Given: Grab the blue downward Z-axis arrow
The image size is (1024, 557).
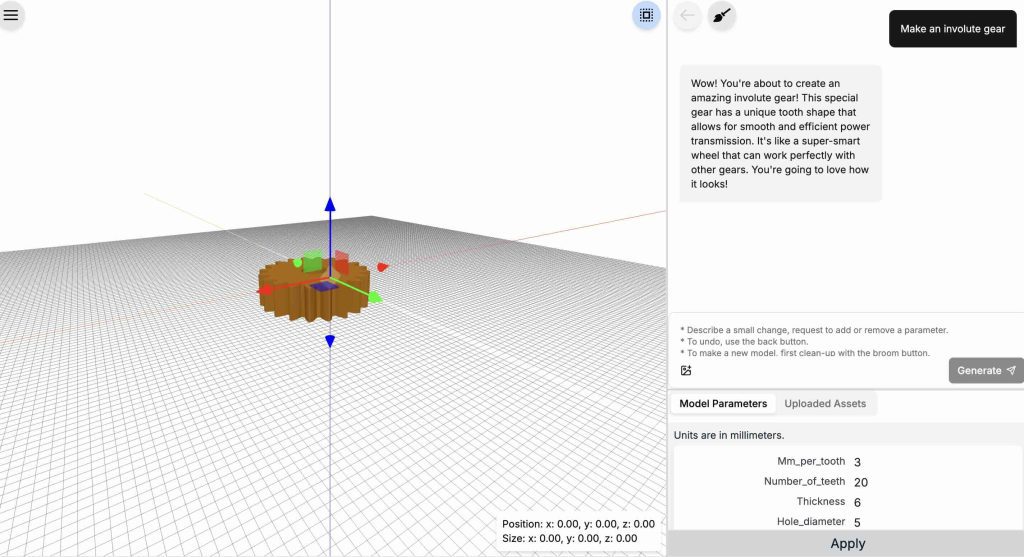Looking at the screenshot, I should (330, 341).
